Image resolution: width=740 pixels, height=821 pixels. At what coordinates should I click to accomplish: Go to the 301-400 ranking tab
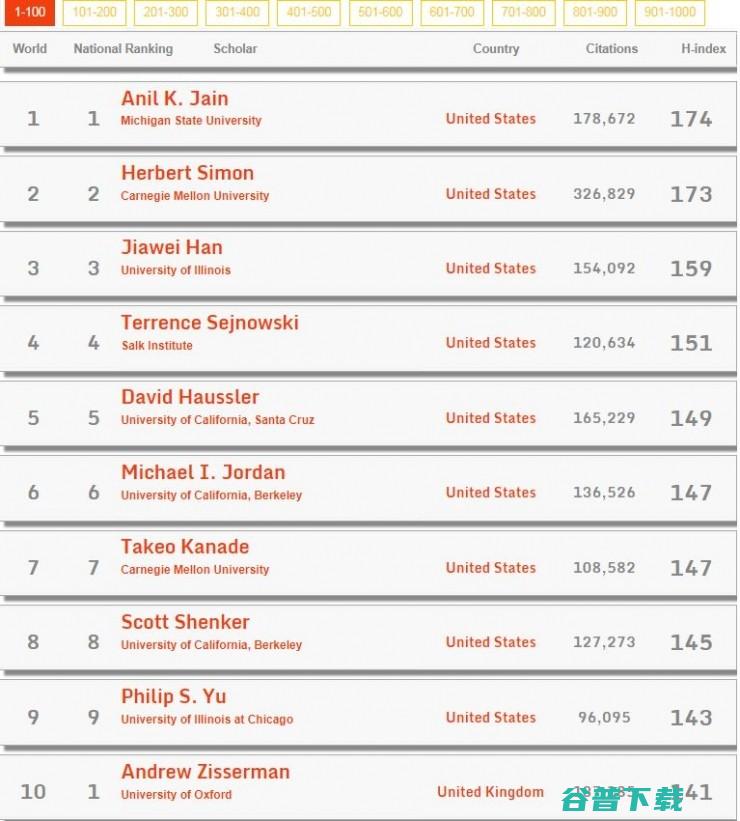237,12
